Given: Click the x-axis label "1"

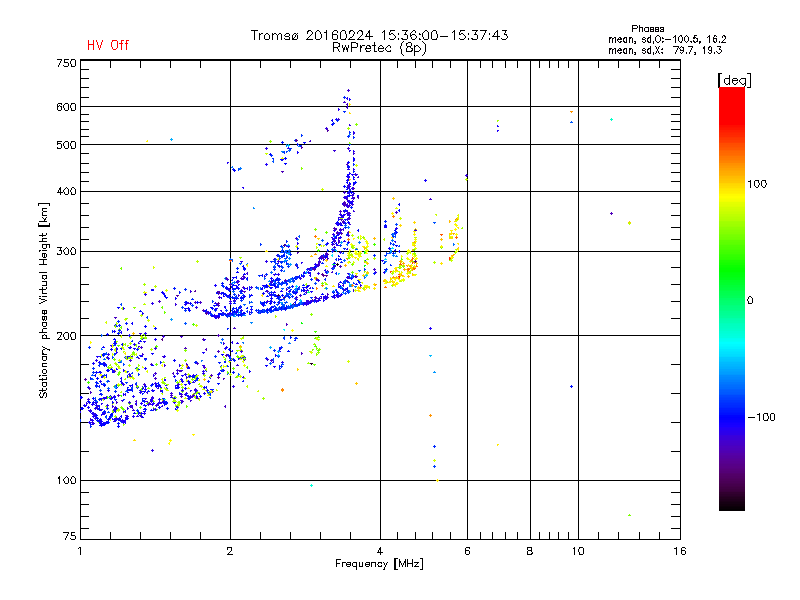Looking at the screenshot, I should 80,551.
